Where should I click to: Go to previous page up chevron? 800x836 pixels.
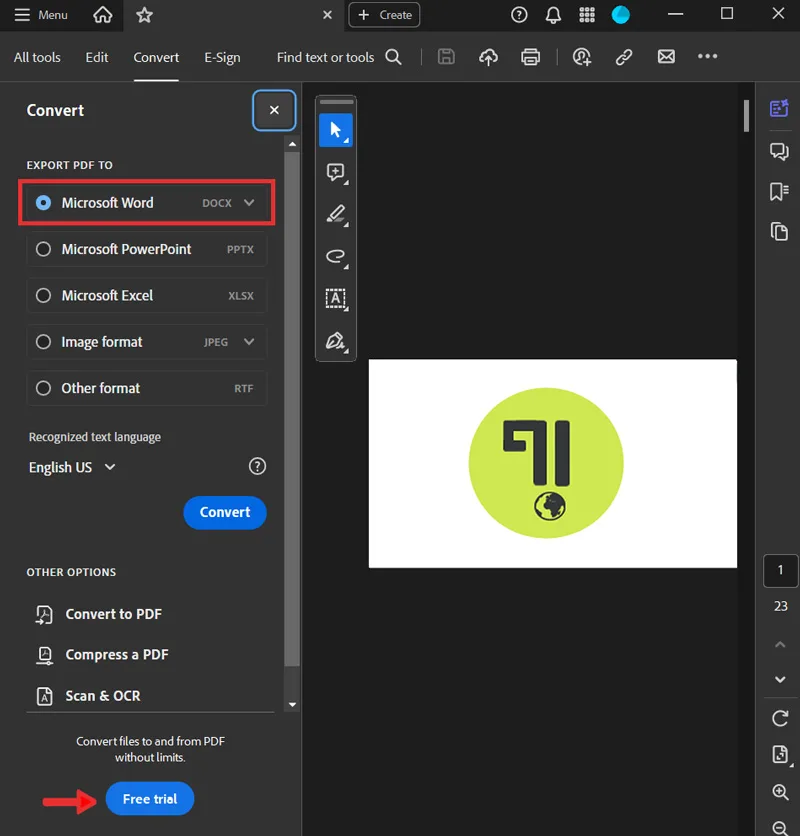[780, 645]
